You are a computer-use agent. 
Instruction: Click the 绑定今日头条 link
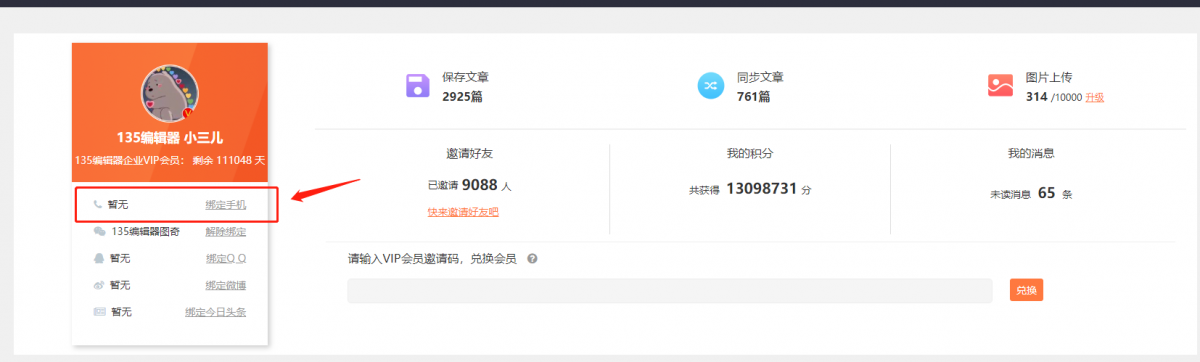[x=216, y=312]
